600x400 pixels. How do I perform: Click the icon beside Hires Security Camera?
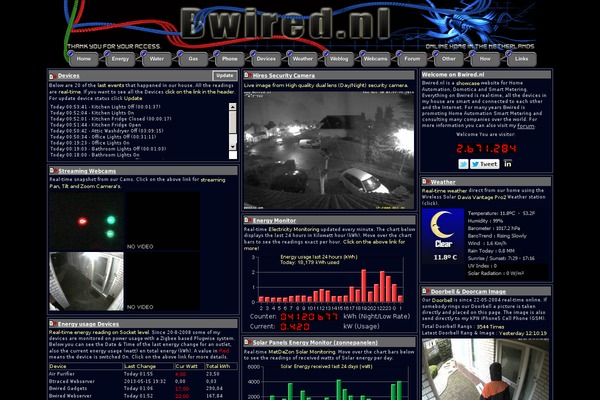coord(248,75)
